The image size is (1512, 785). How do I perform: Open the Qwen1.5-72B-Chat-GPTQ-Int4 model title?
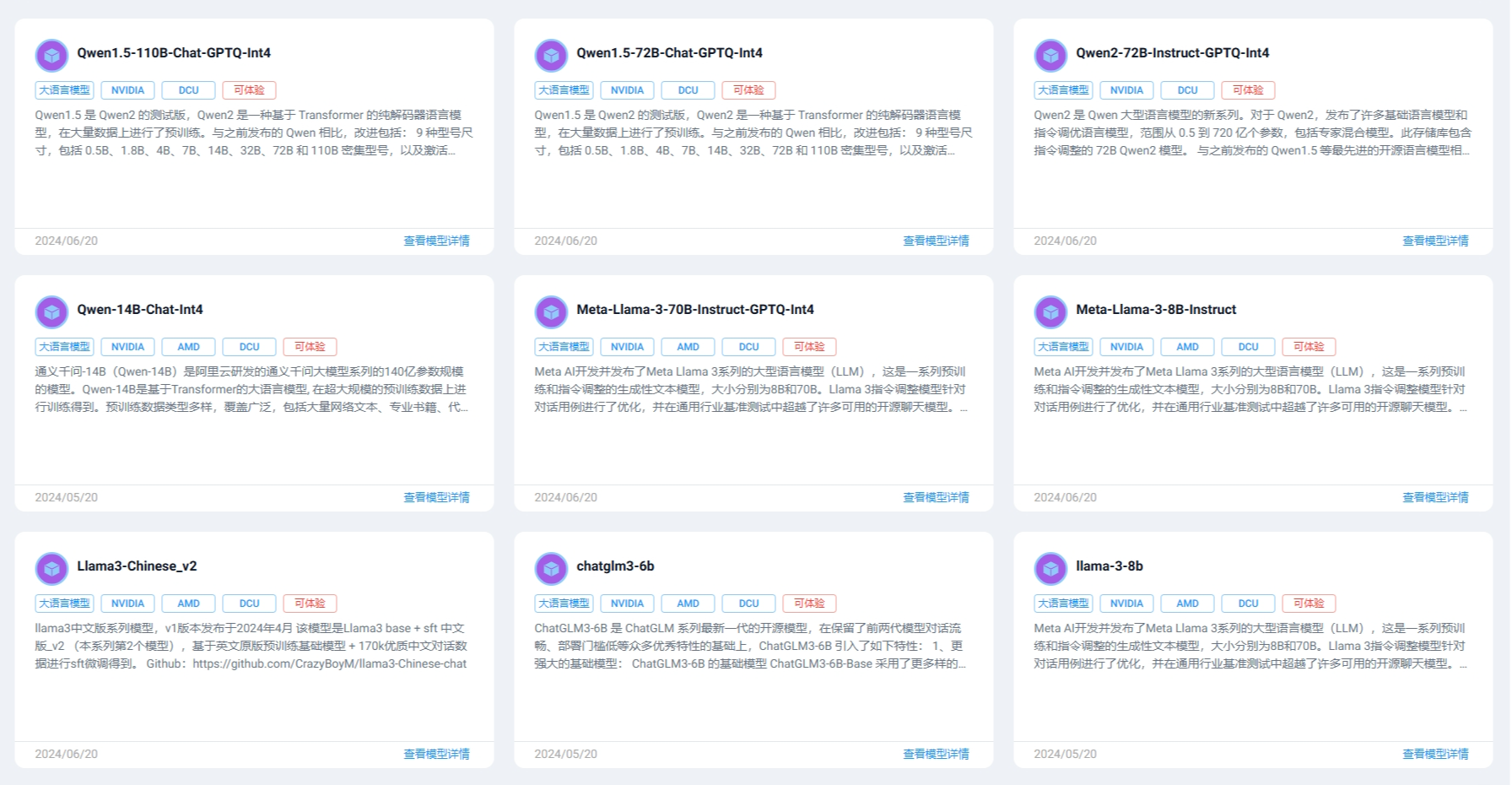[x=669, y=53]
